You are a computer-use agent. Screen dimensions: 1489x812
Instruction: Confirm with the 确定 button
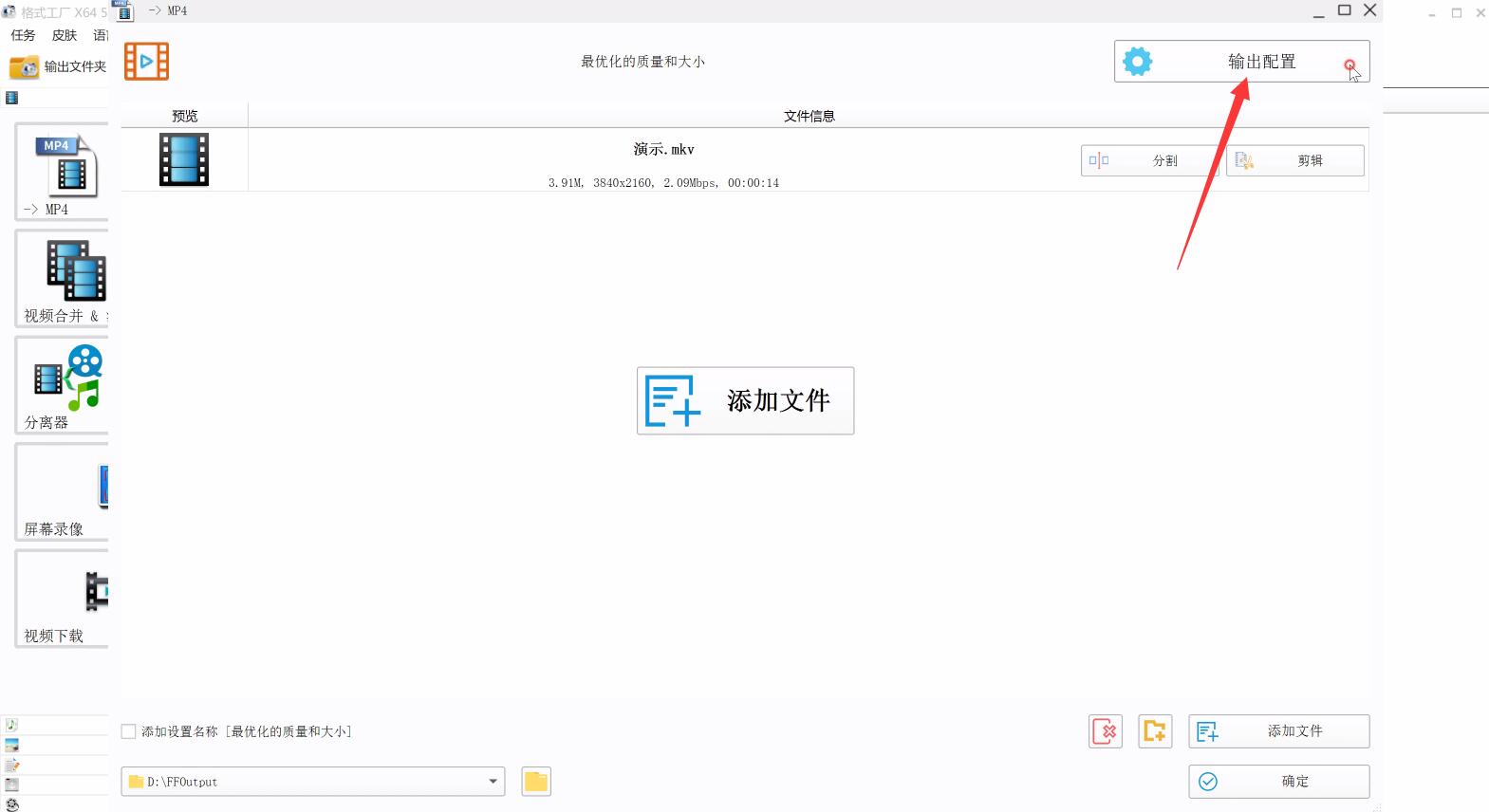[x=1278, y=782]
